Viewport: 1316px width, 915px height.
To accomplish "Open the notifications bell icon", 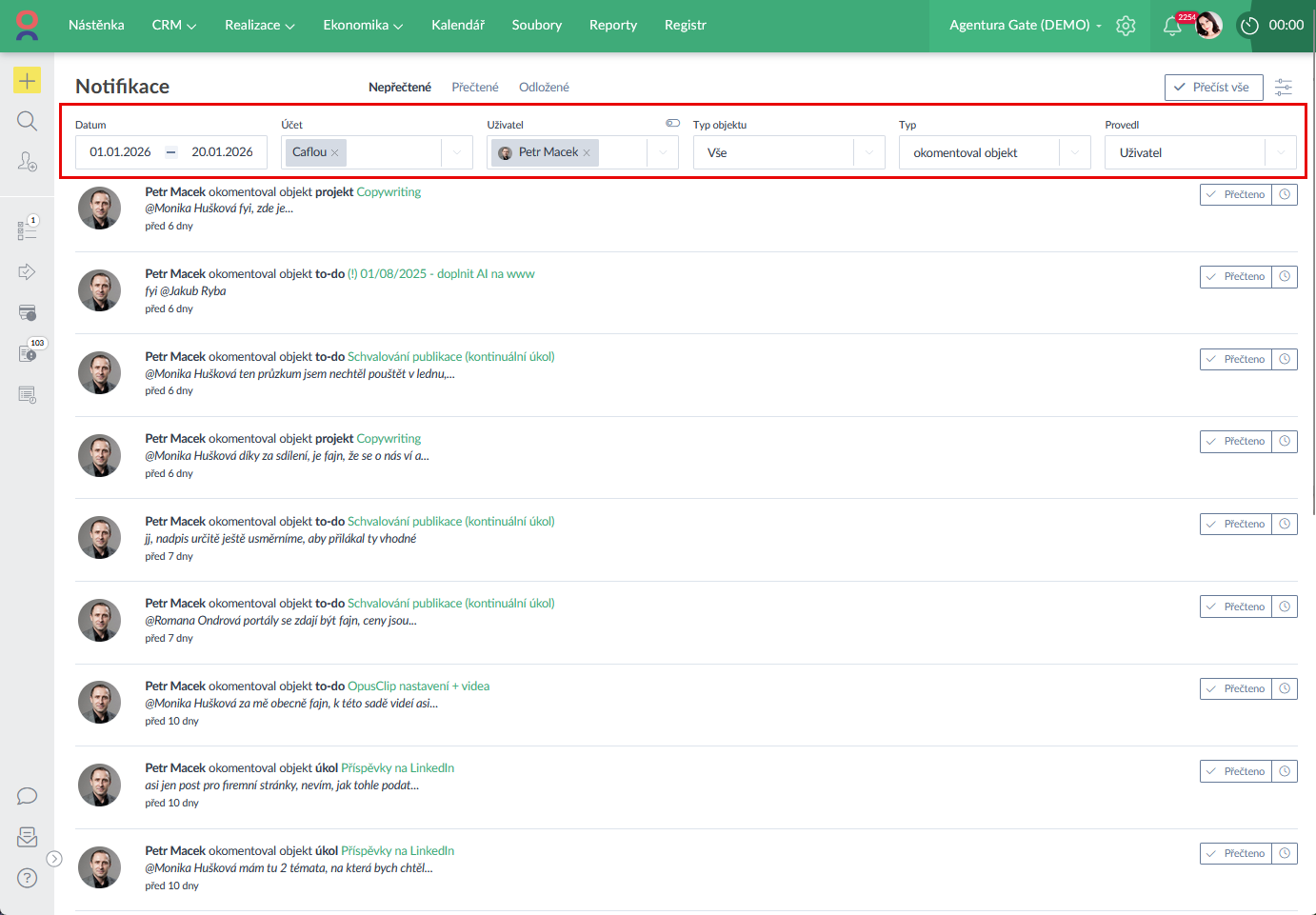I will [x=1172, y=26].
